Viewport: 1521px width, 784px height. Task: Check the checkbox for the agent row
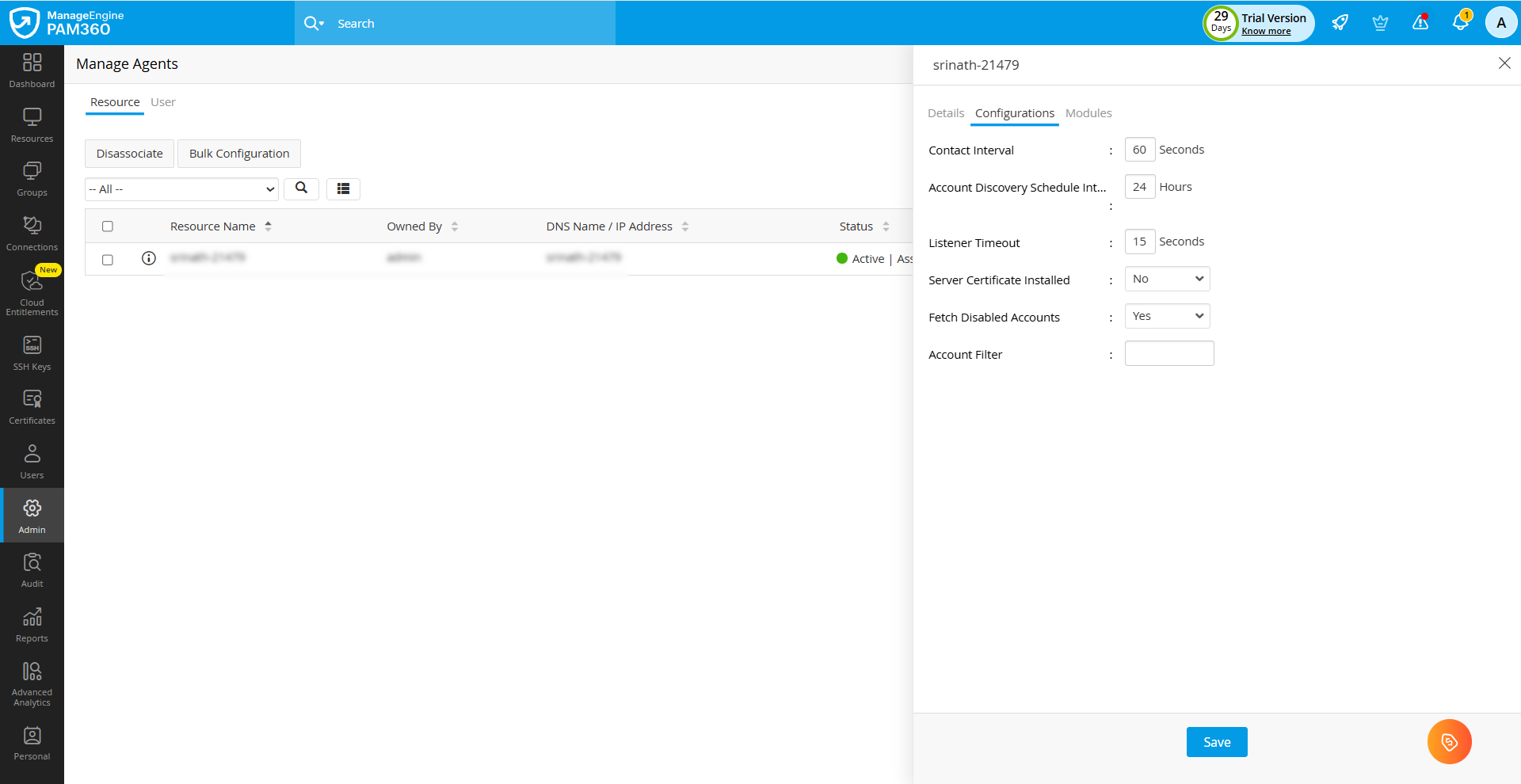coord(108,260)
